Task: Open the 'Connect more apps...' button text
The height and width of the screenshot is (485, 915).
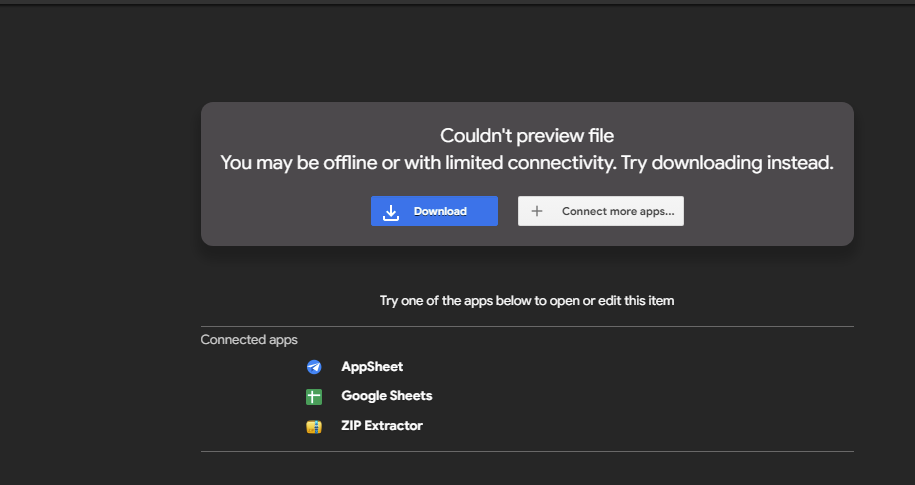Action: tap(617, 212)
